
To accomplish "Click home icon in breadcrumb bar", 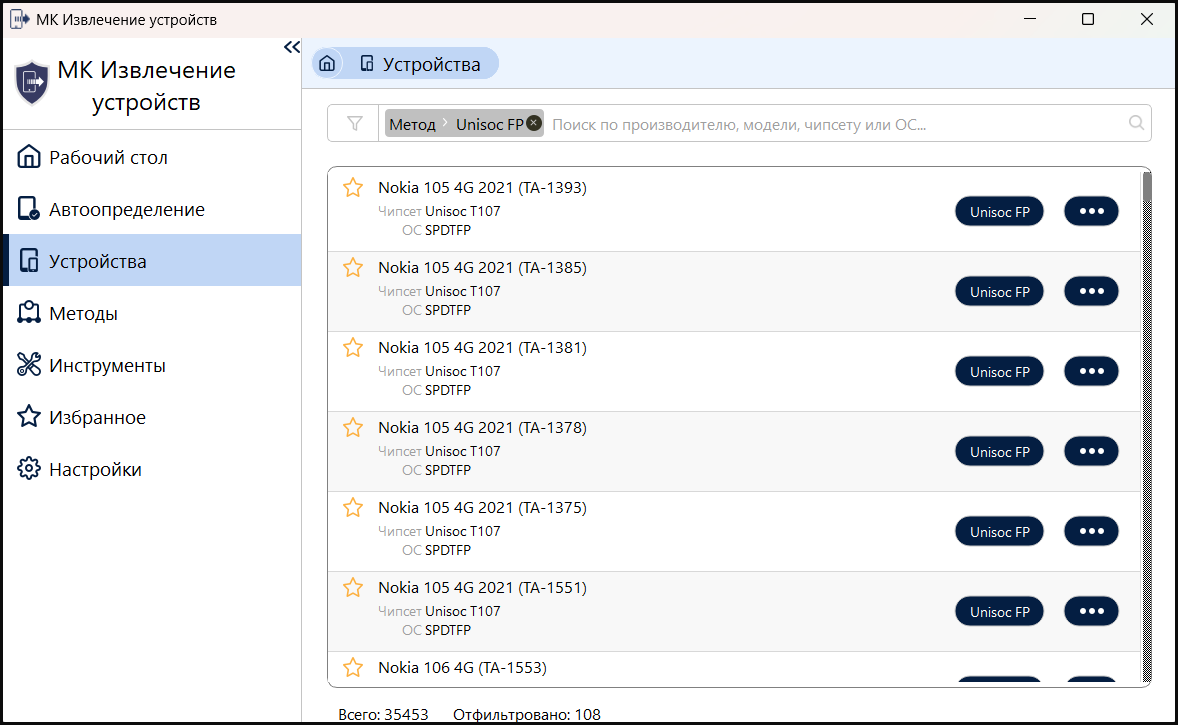I will pyautogui.click(x=327, y=63).
